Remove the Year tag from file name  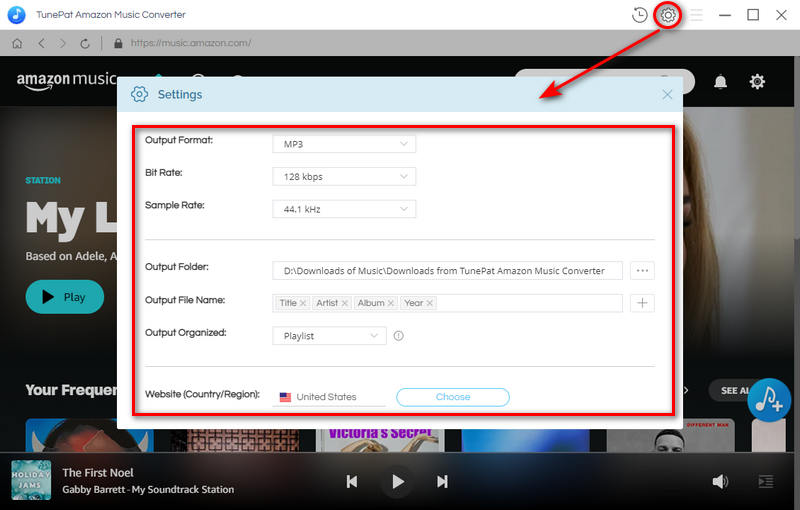pyautogui.click(x=430, y=303)
